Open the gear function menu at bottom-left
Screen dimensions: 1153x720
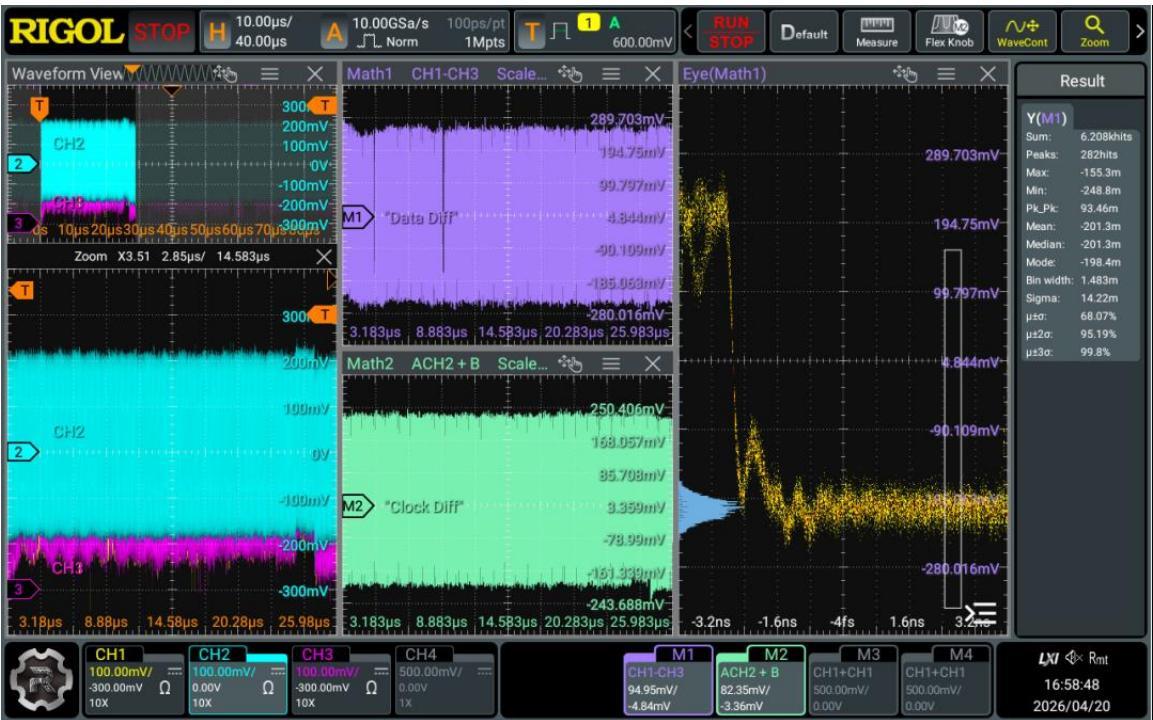pyautogui.click(x=43, y=680)
